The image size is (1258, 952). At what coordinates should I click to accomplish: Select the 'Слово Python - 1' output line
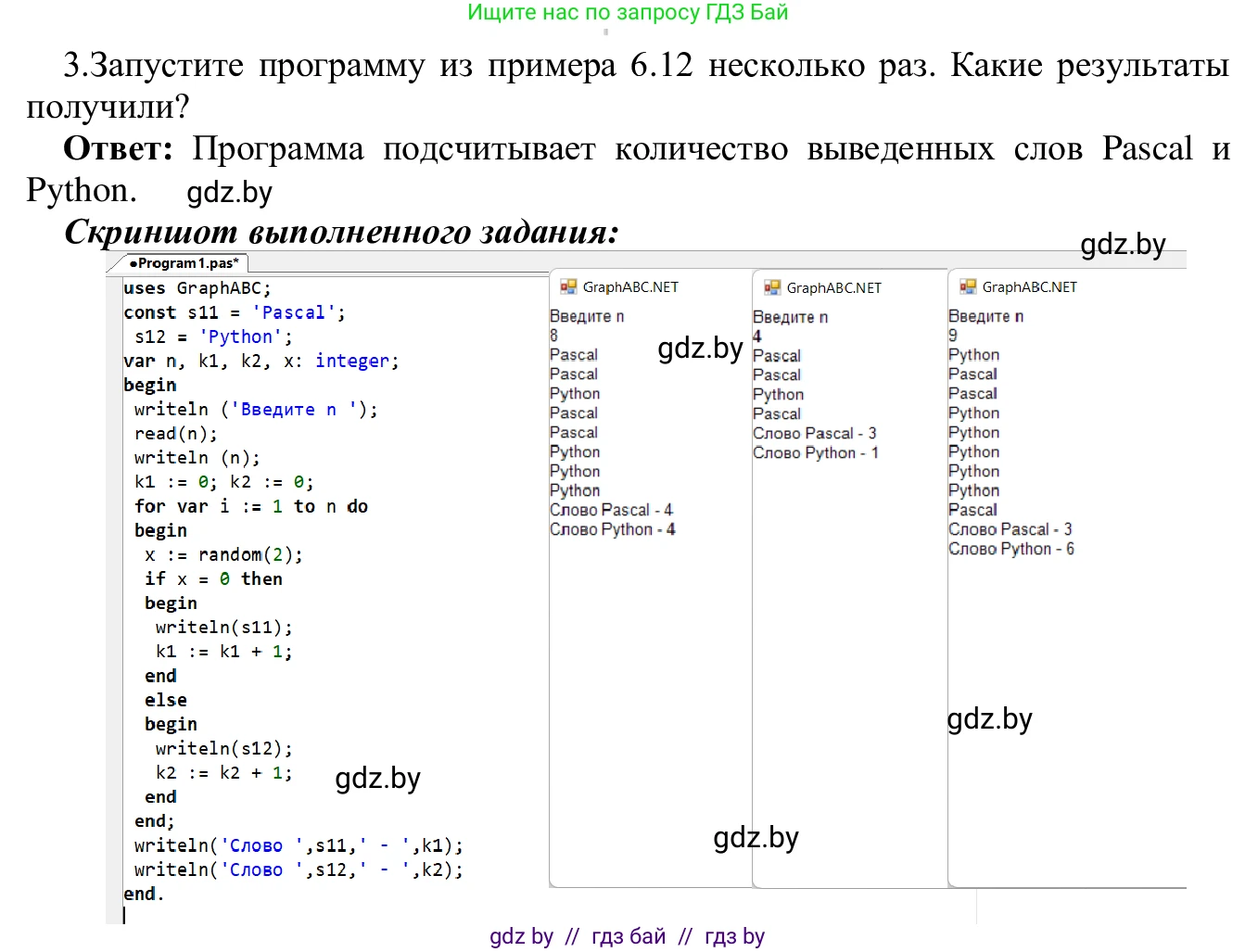pos(815,452)
